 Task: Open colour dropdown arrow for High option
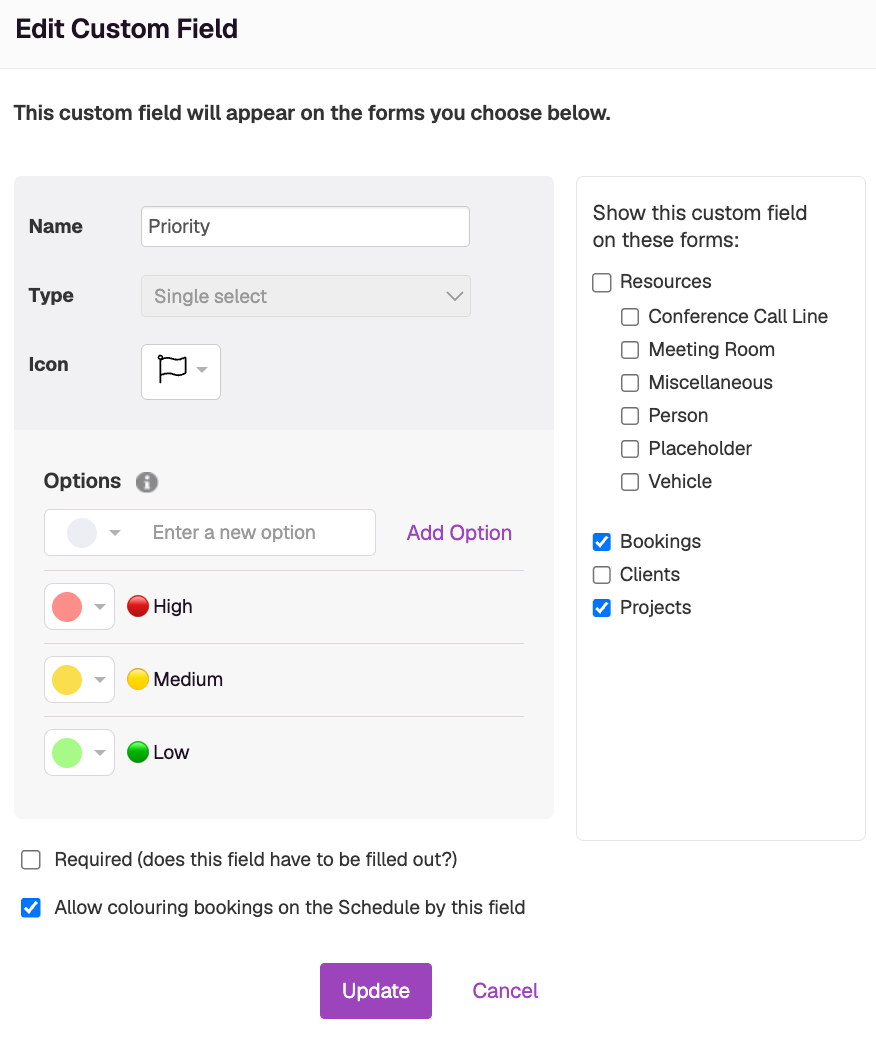pyautogui.click(x=100, y=607)
